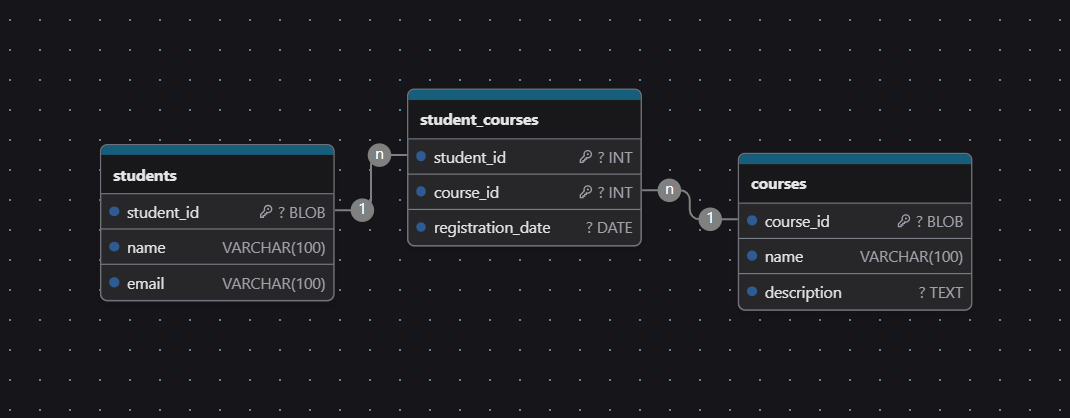Select the 'n' cardinality marker near student_courses student_id
Viewport: 1070px width, 418px height.
379,155
